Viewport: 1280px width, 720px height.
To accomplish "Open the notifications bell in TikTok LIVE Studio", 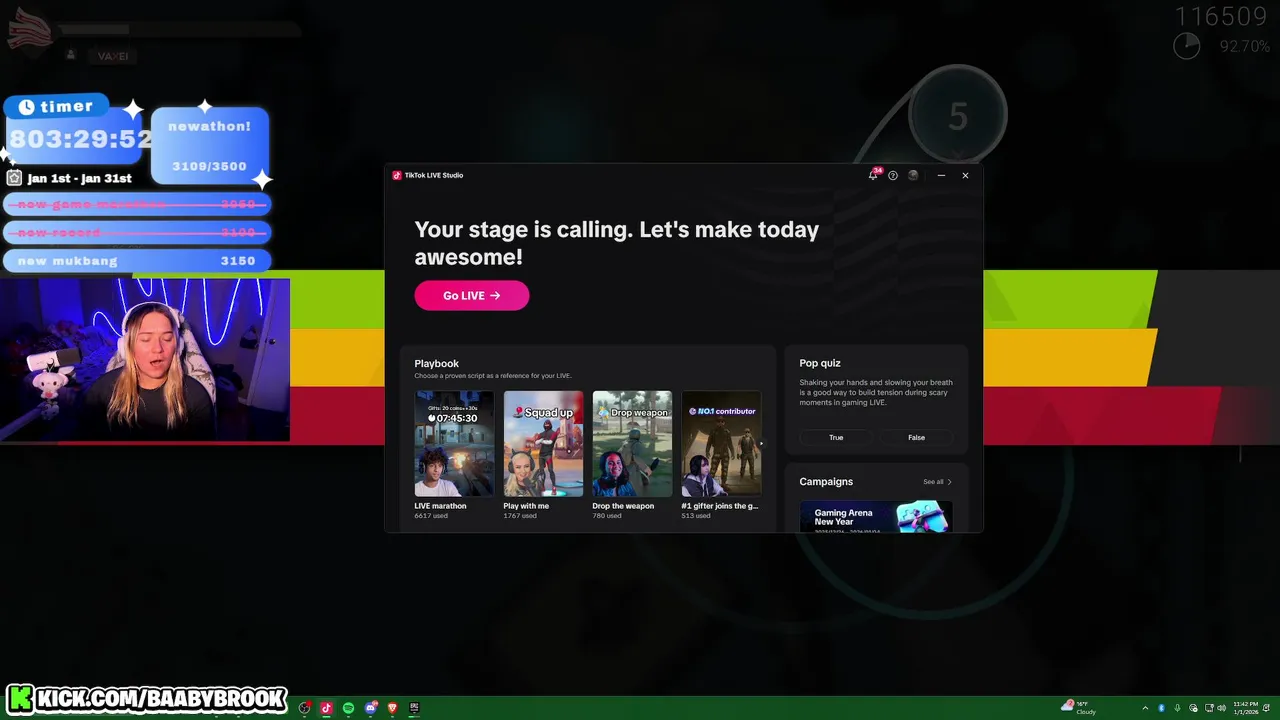I will pyautogui.click(x=873, y=175).
